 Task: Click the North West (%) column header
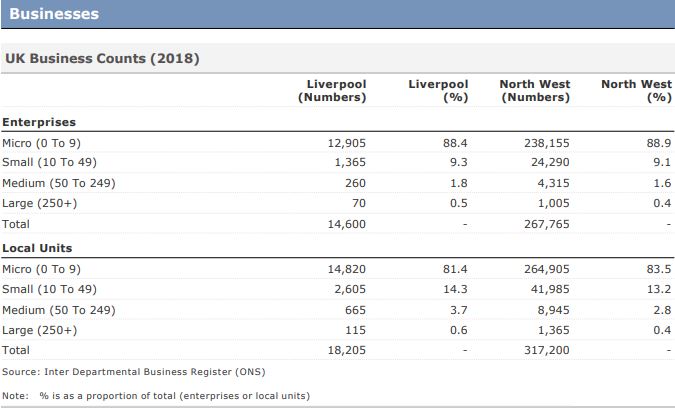[635, 91]
